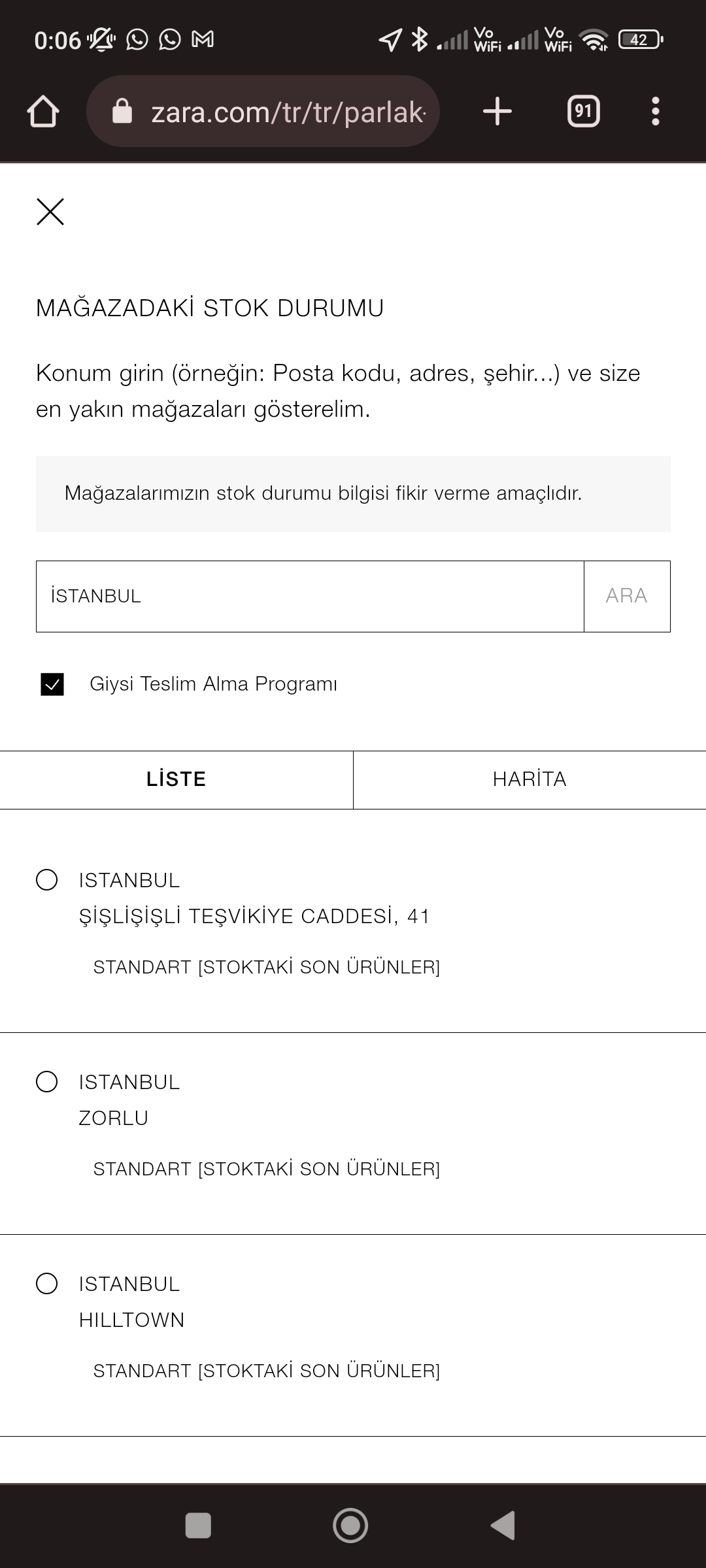Tap Android home circle button
The width and height of the screenshot is (706, 1568).
point(350,1526)
